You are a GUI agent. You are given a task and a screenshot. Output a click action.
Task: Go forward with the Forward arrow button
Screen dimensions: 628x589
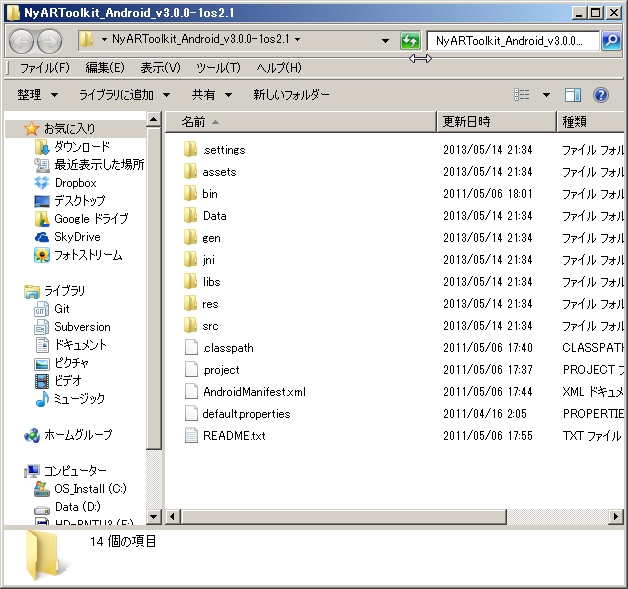tap(50, 41)
